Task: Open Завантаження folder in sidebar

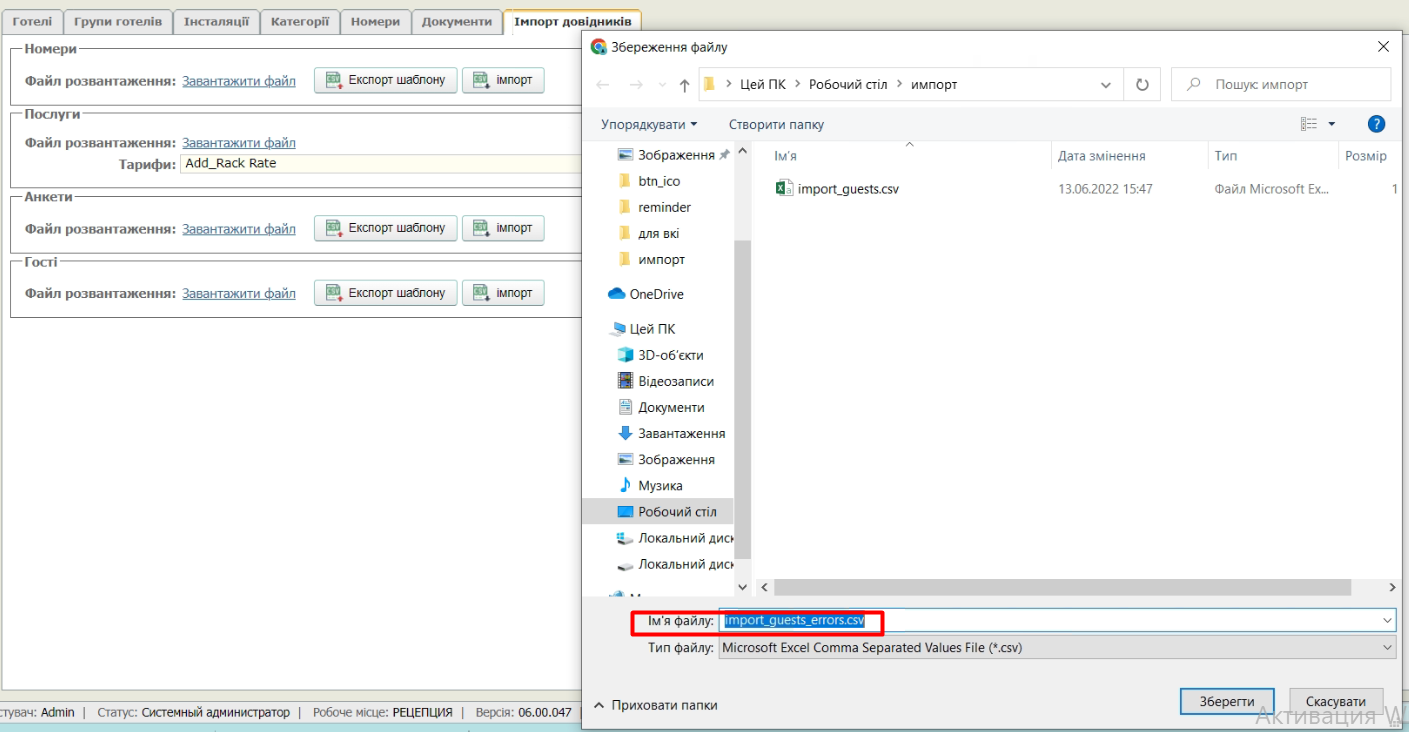Action: point(681,433)
